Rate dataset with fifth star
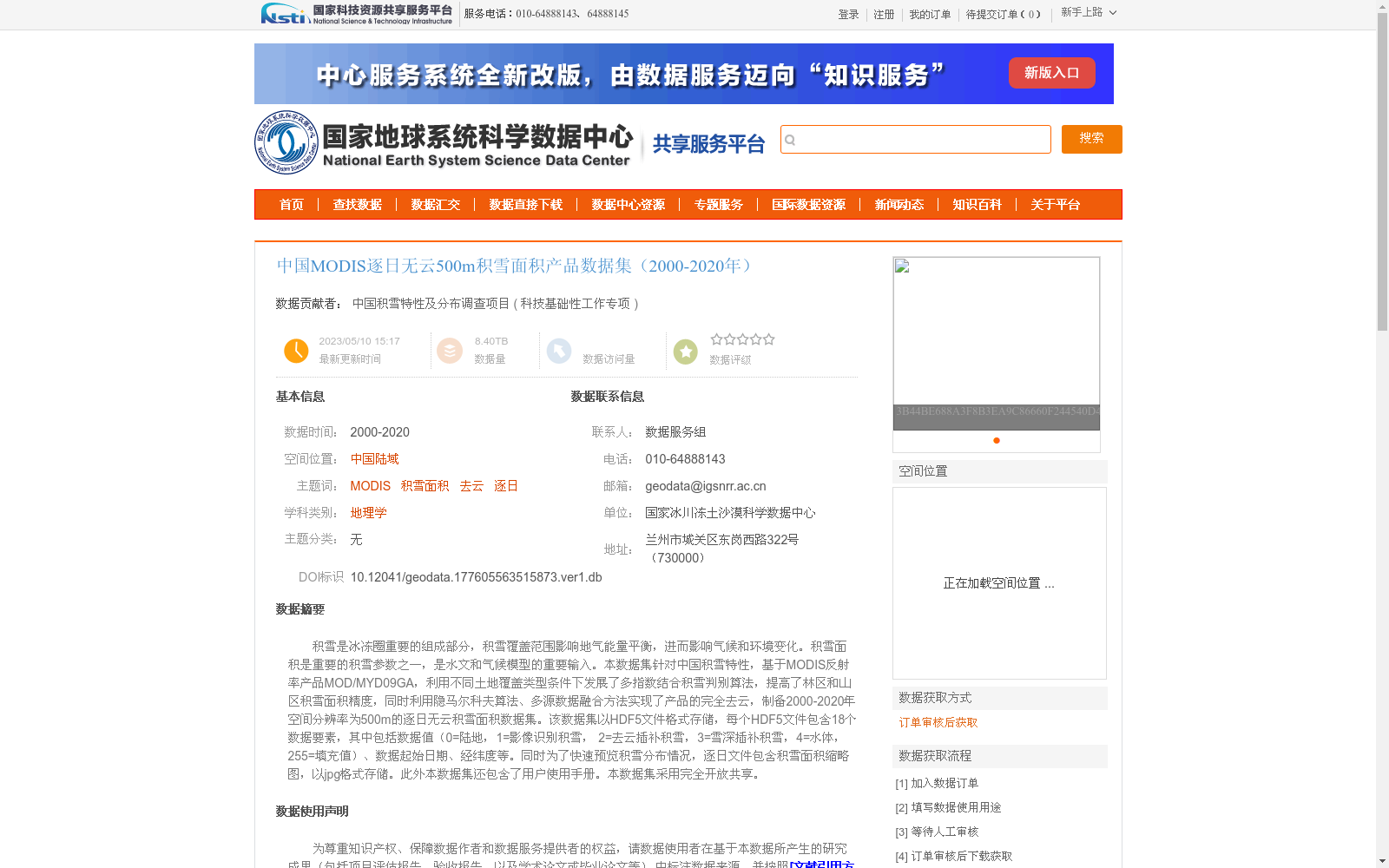This screenshot has height=868, width=1389. pyautogui.click(x=768, y=339)
